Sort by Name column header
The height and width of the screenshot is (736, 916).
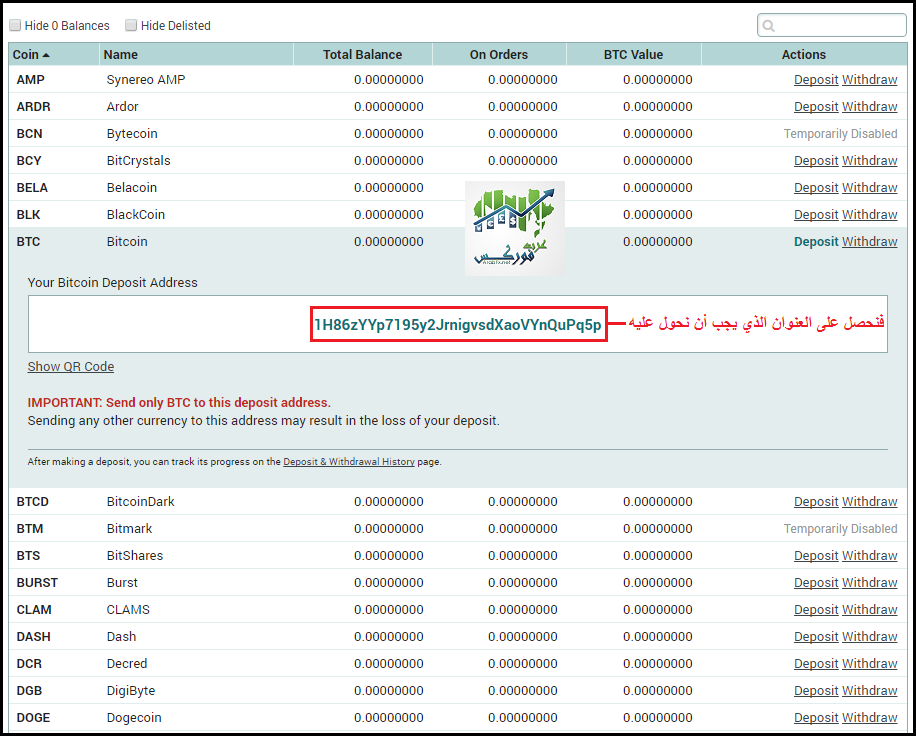click(196, 54)
